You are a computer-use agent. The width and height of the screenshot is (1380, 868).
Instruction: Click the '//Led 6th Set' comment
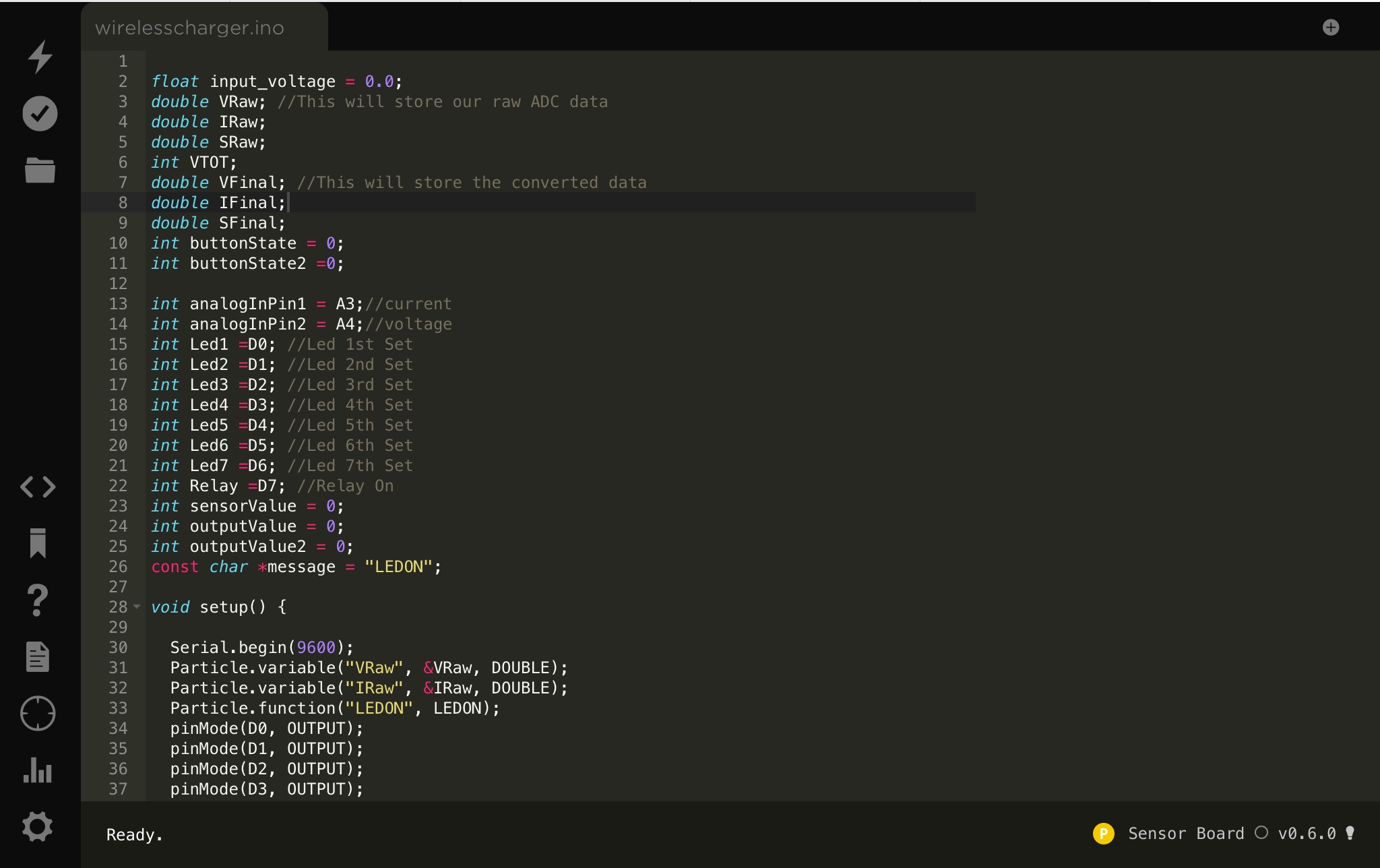(350, 445)
